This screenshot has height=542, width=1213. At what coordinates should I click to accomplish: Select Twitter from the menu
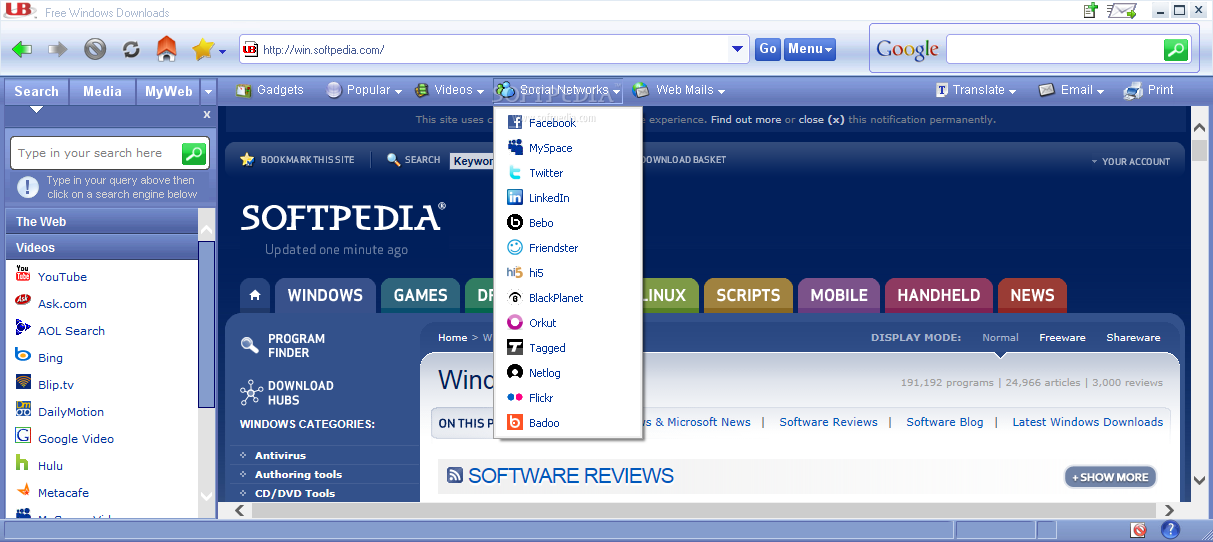coord(568,173)
